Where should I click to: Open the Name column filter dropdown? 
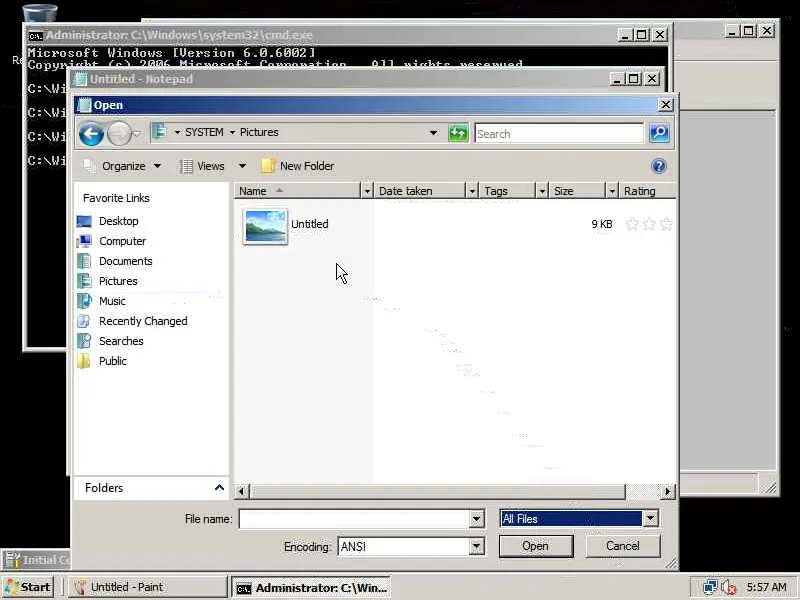367,191
